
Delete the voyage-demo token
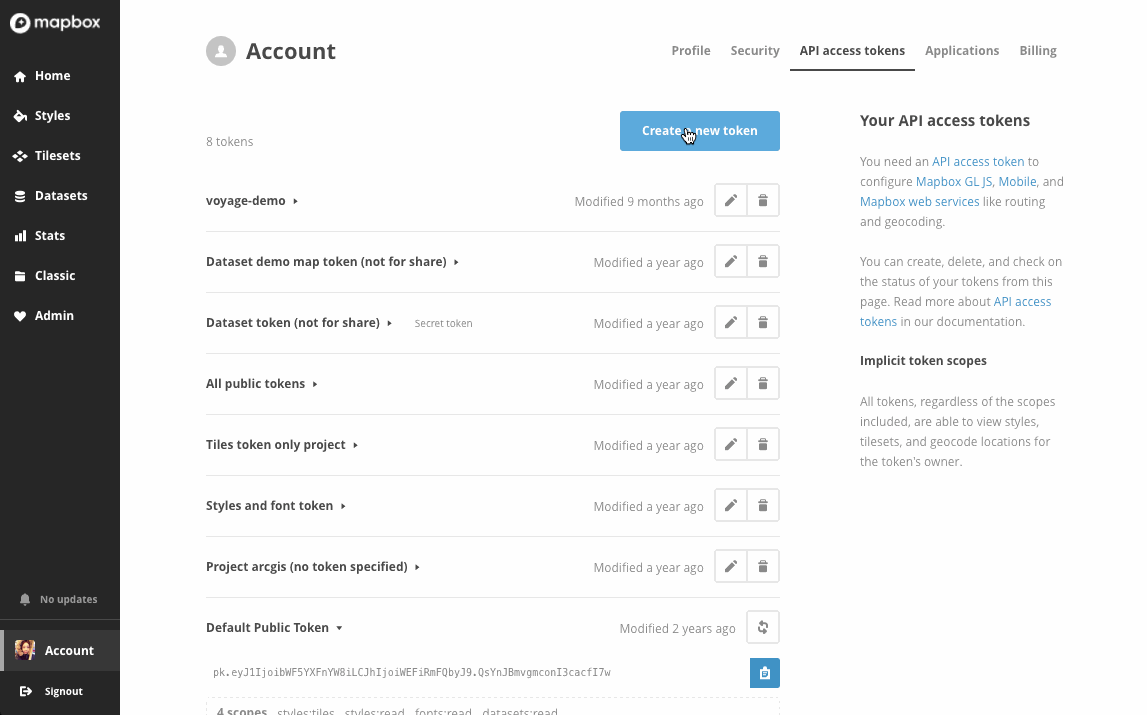[763, 201]
